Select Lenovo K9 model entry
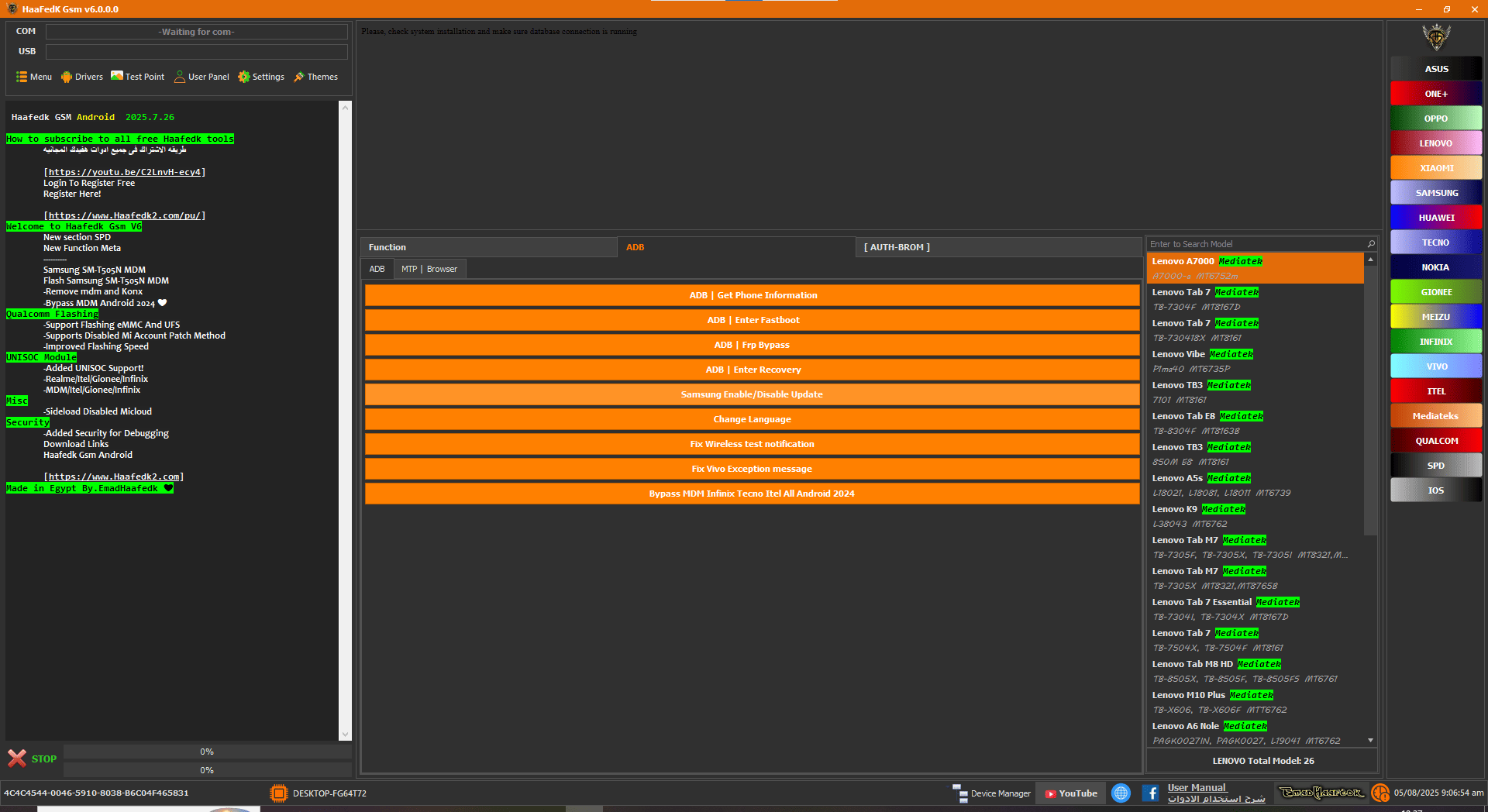The image size is (1488, 812). pyautogui.click(x=1255, y=516)
